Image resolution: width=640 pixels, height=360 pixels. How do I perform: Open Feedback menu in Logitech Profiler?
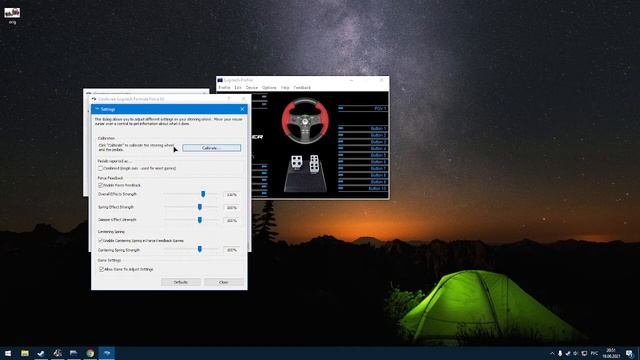[302, 88]
